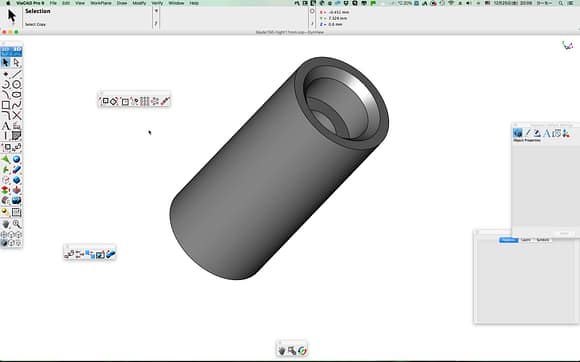The image size is (580, 362).
Task: Switch to the Symbols tab
Action: [x=543, y=240]
